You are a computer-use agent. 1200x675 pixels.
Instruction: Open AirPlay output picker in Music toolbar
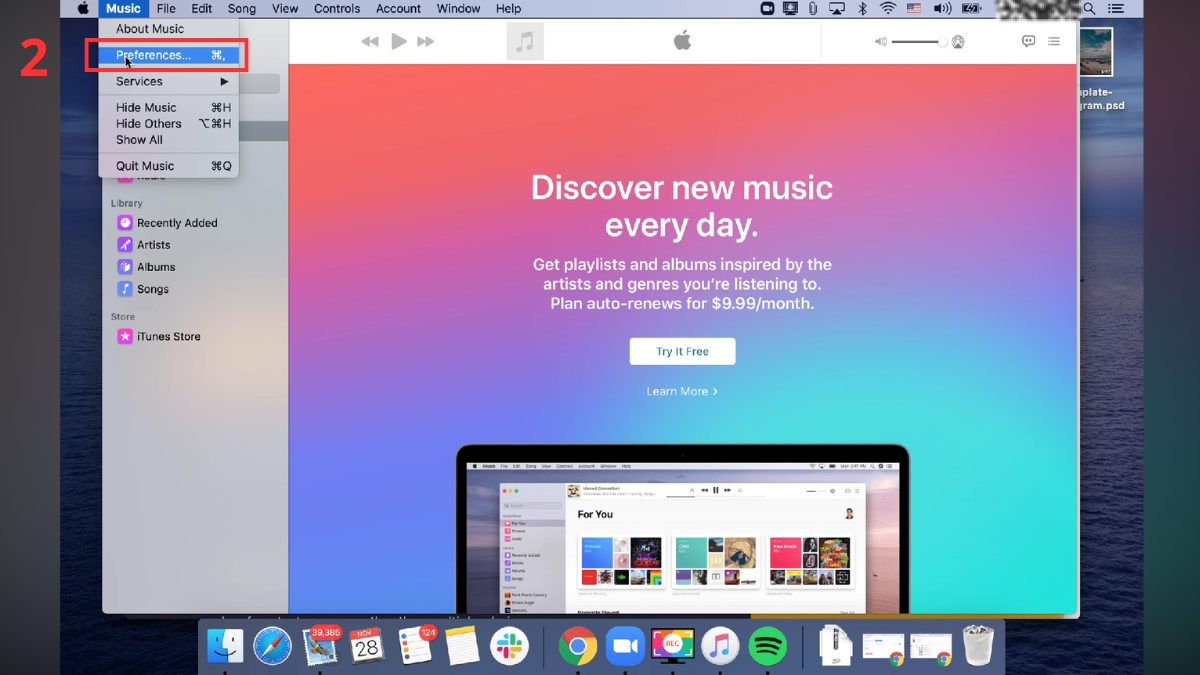[958, 42]
